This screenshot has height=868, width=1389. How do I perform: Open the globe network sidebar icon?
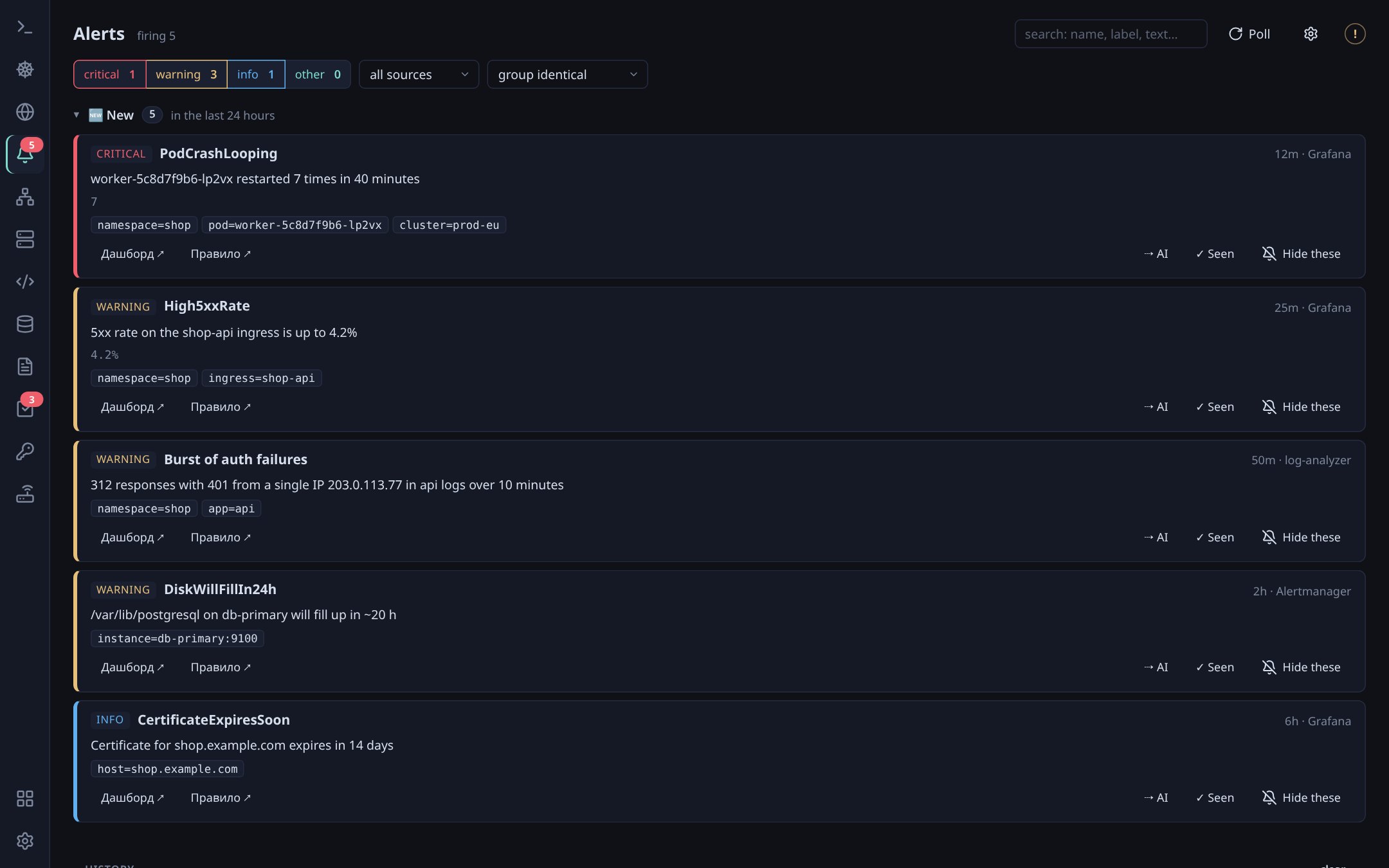tap(24, 112)
